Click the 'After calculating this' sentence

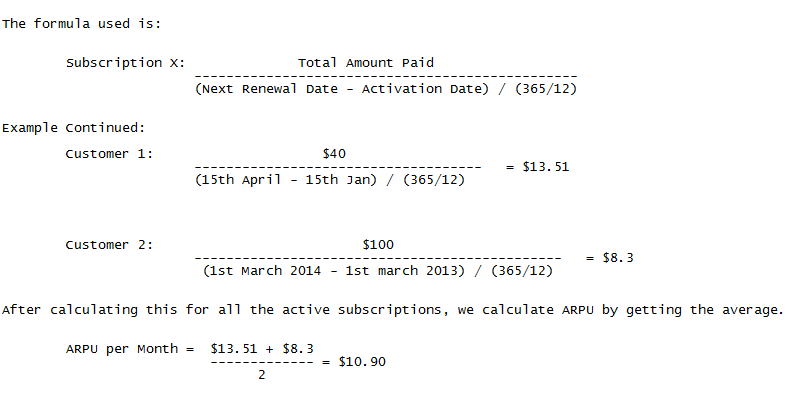pos(392,310)
